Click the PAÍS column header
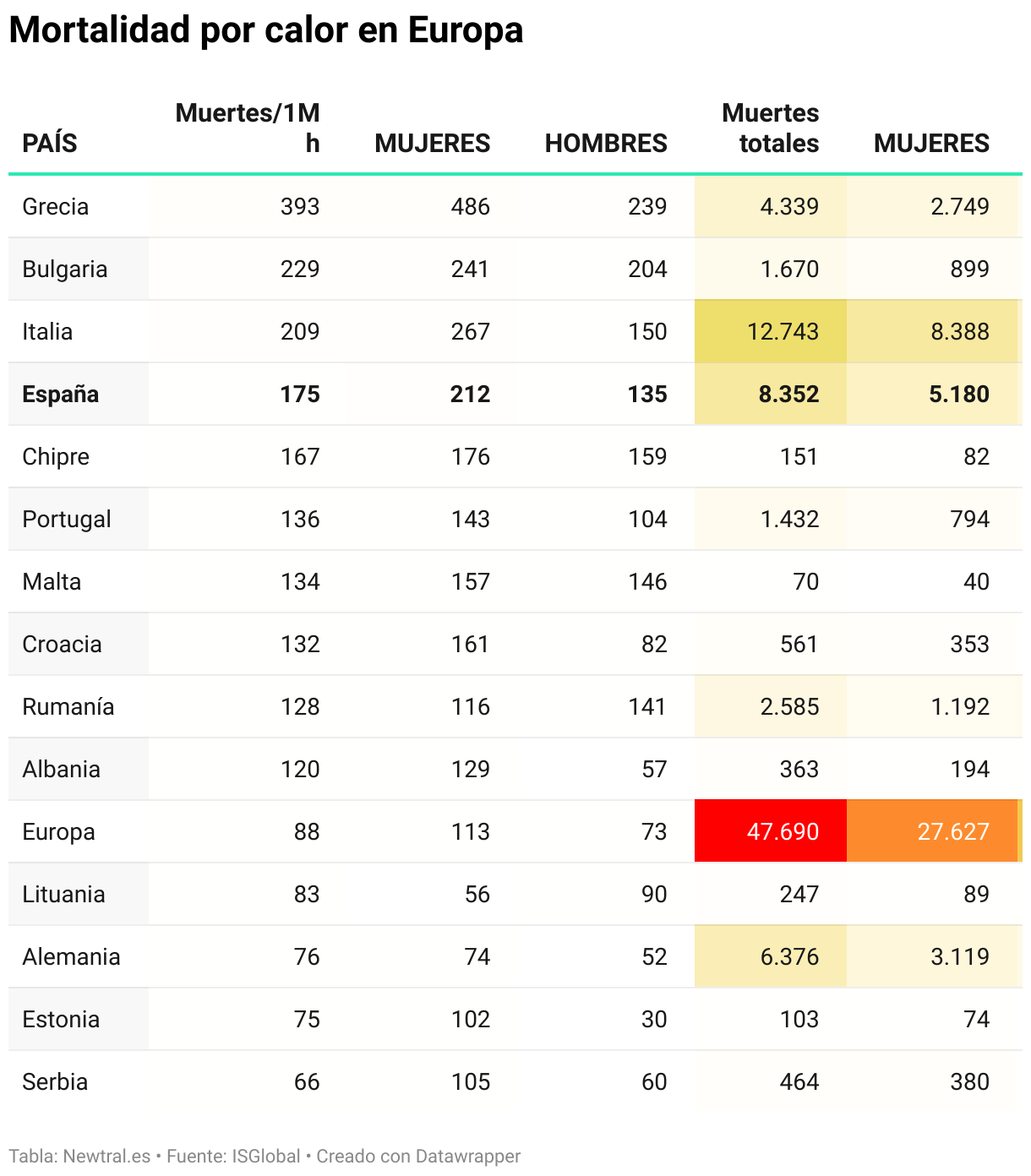 click(50, 143)
